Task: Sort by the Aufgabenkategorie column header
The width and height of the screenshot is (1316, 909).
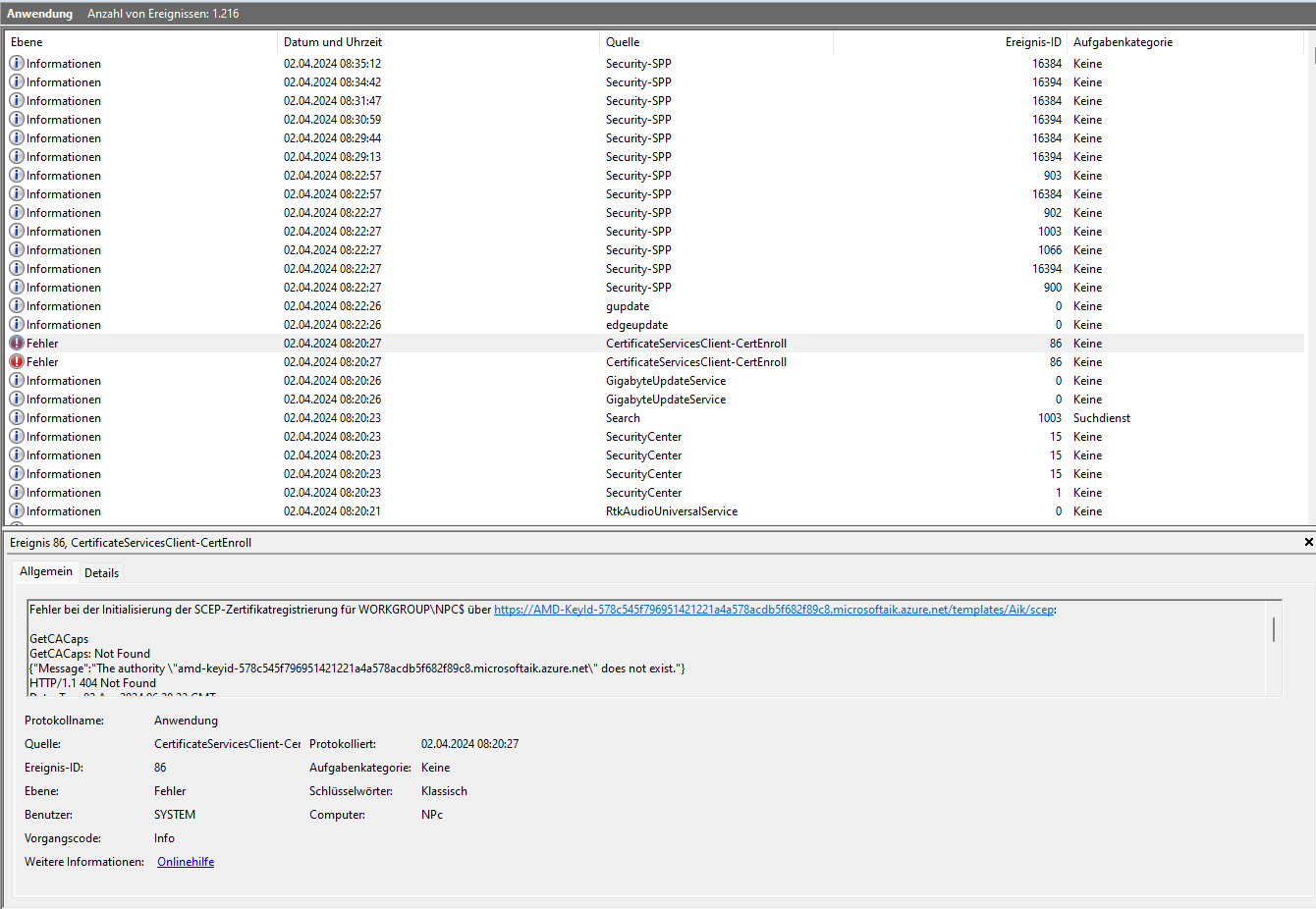Action: tap(1185, 42)
